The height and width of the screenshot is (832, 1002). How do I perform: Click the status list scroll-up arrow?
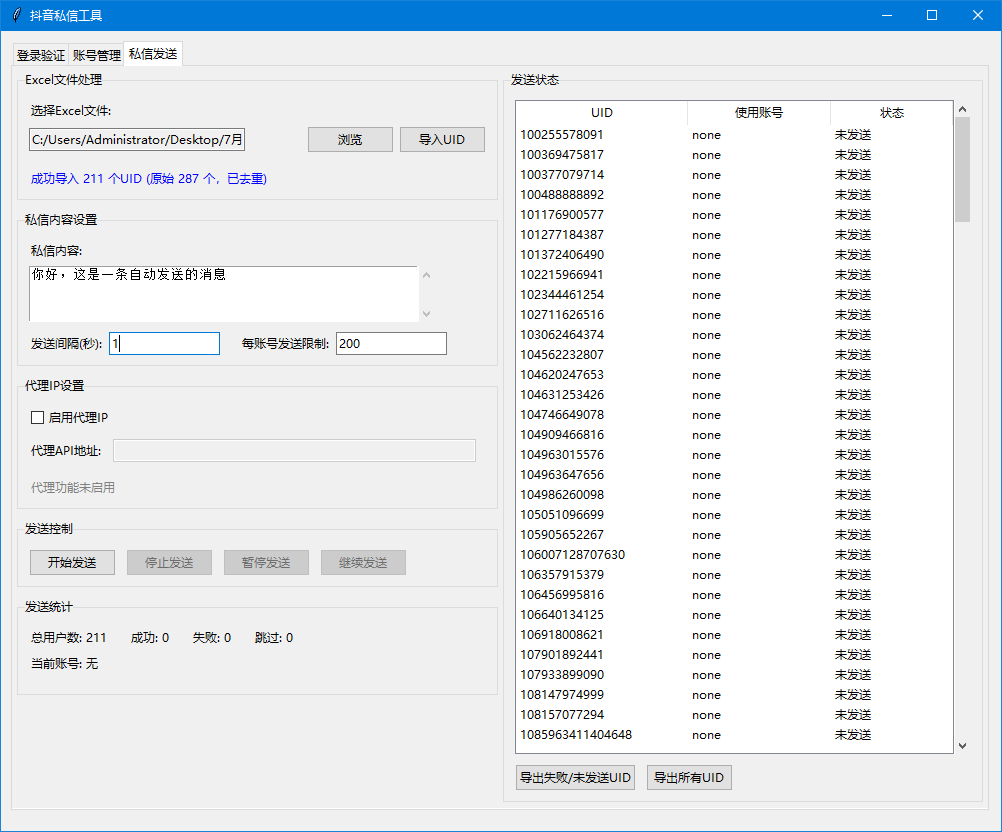click(x=962, y=109)
